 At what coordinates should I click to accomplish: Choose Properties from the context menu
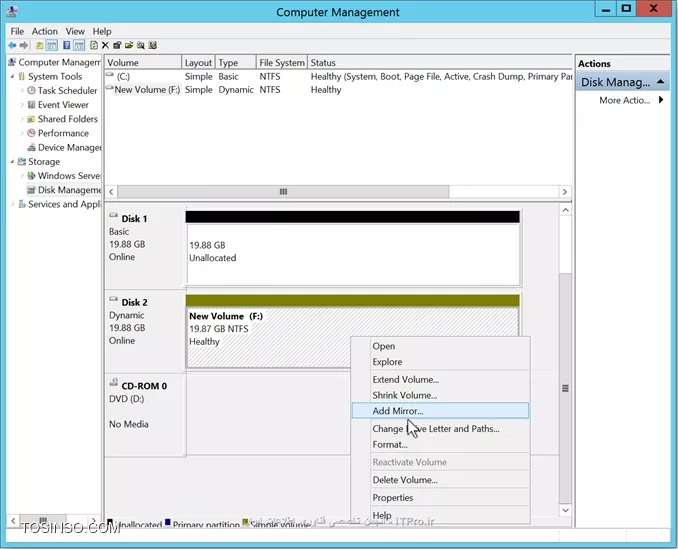pyautogui.click(x=440, y=498)
